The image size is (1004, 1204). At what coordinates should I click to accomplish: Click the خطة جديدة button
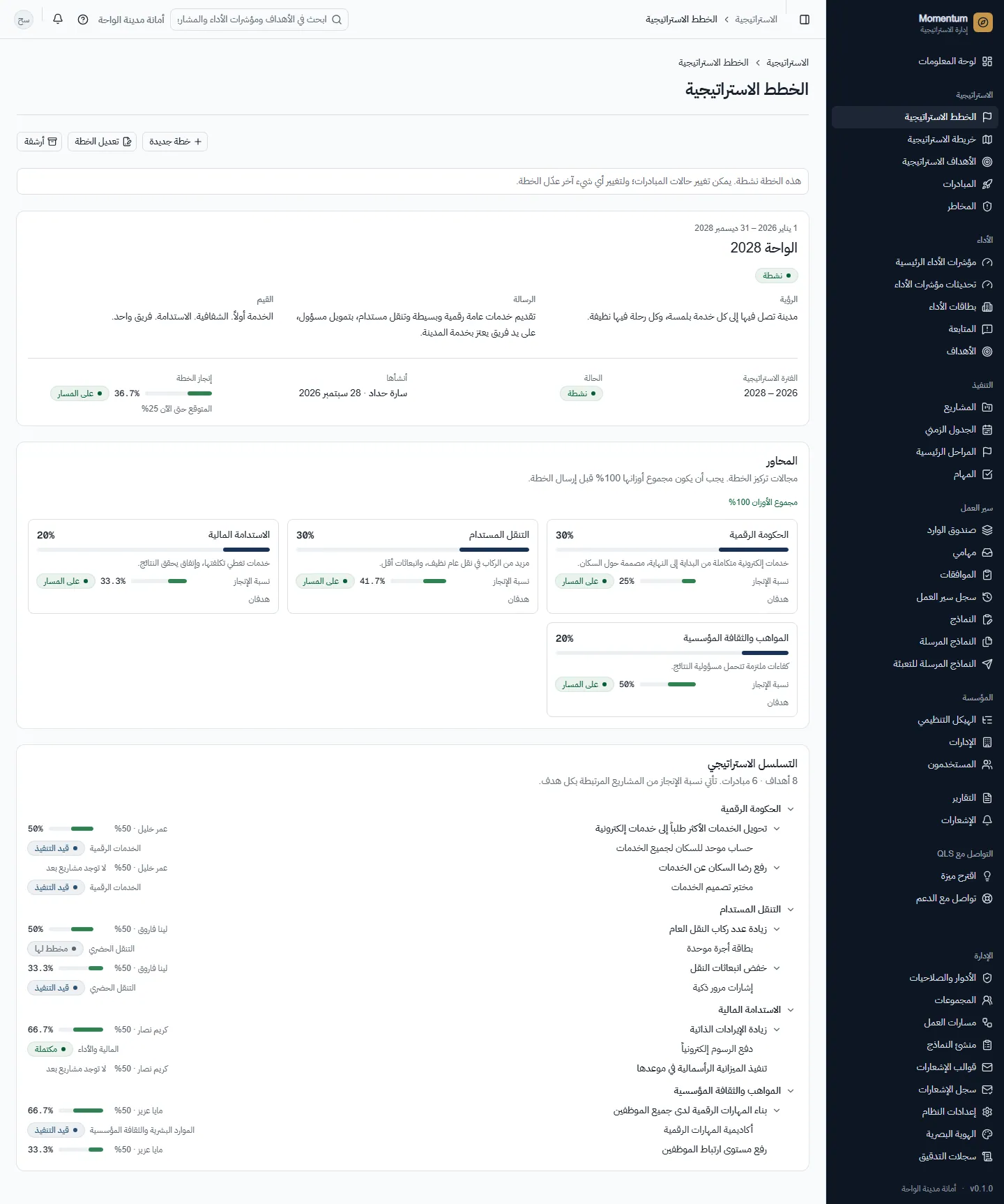point(175,142)
